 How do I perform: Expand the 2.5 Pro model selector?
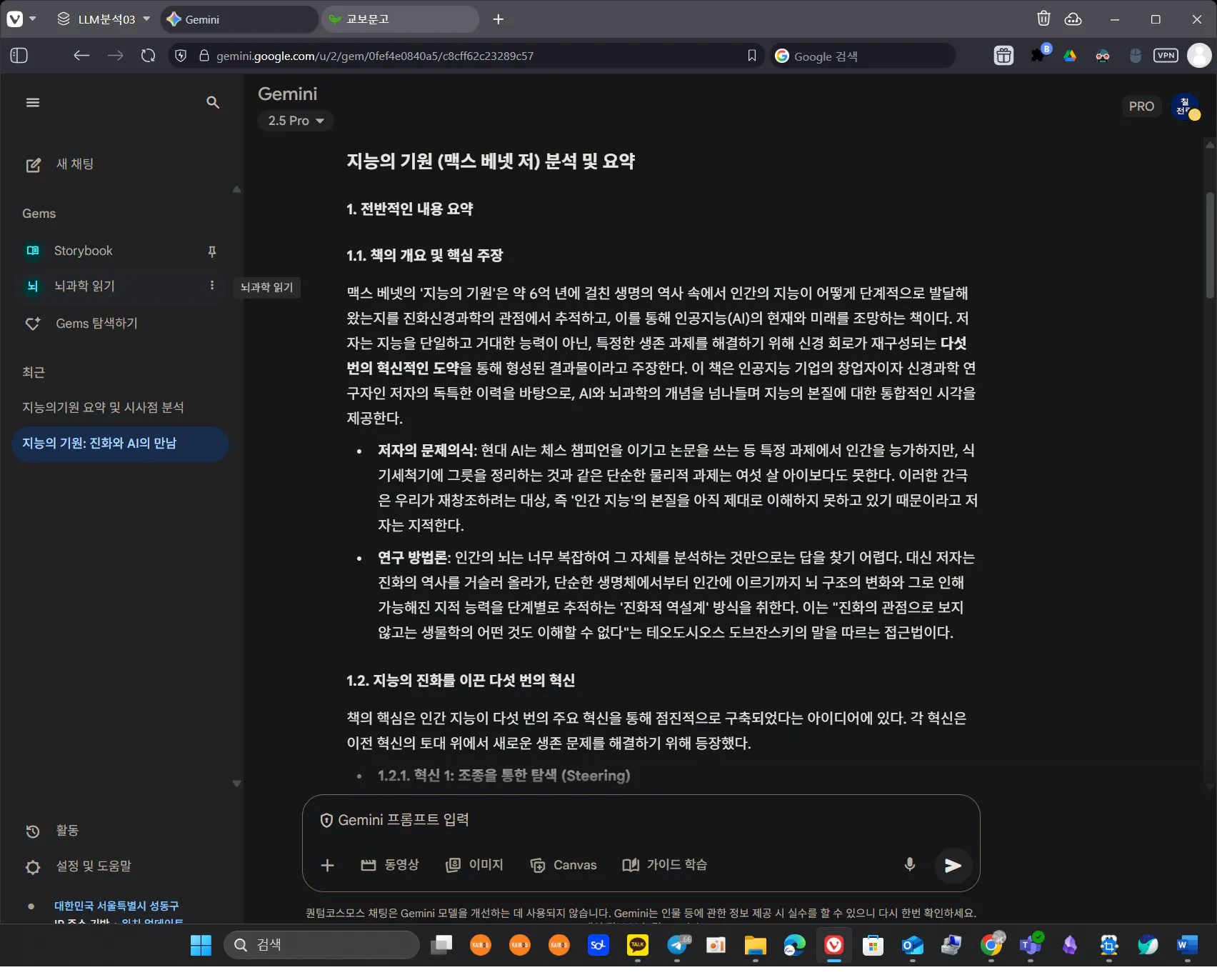(x=296, y=121)
